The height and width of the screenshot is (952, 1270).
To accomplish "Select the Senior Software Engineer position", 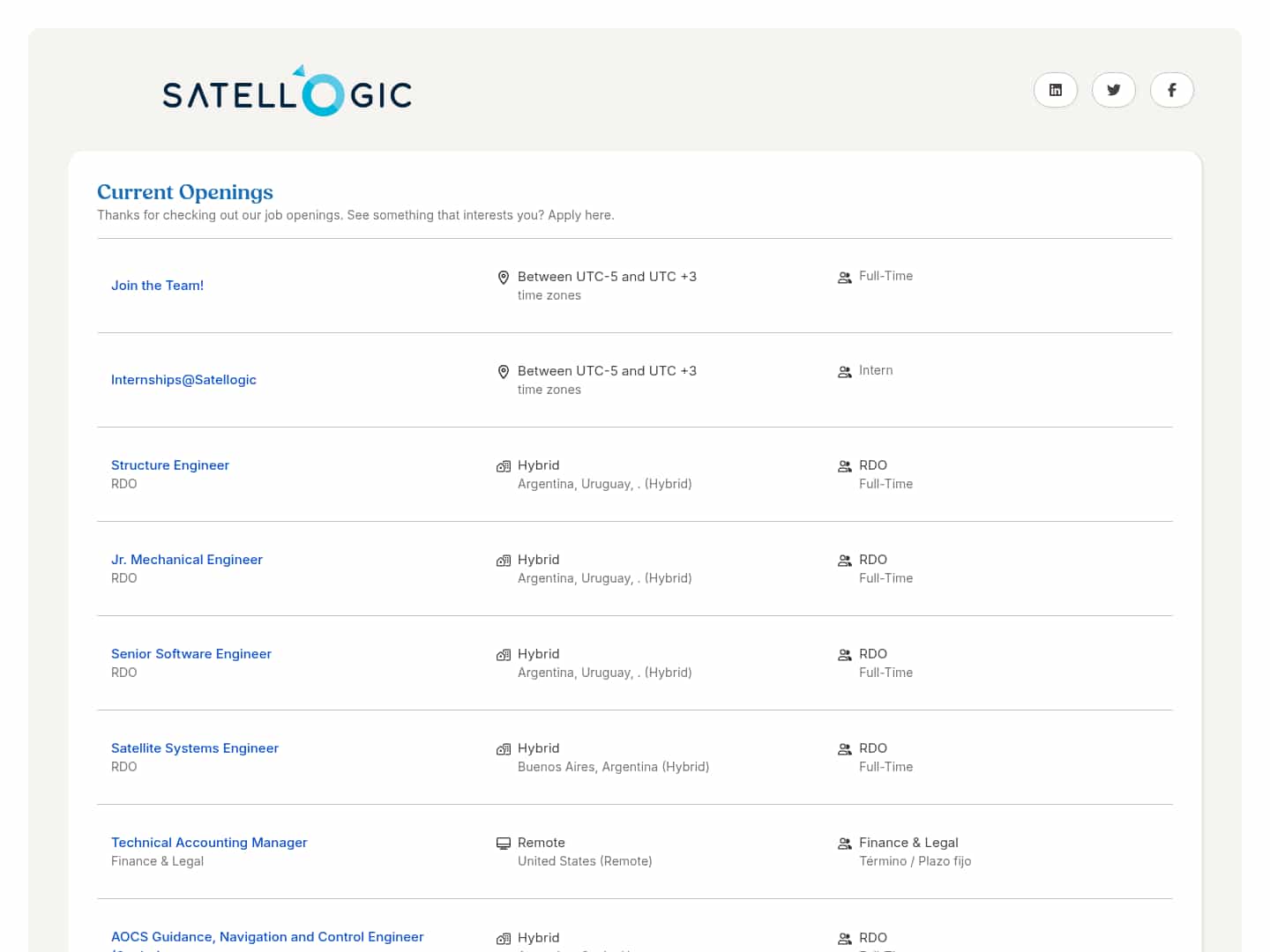I will point(191,654).
